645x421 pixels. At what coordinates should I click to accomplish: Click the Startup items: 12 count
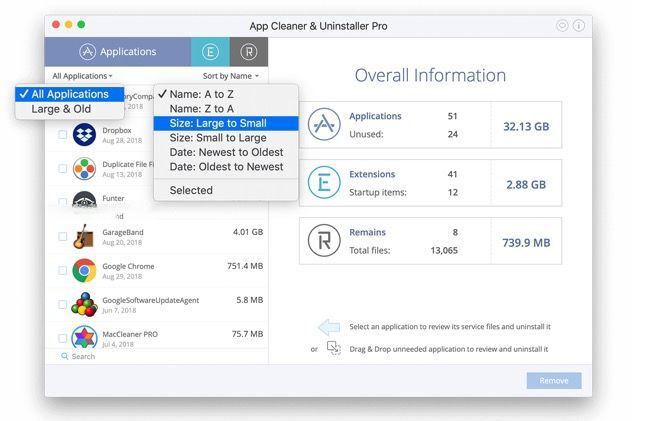point(452,192)
